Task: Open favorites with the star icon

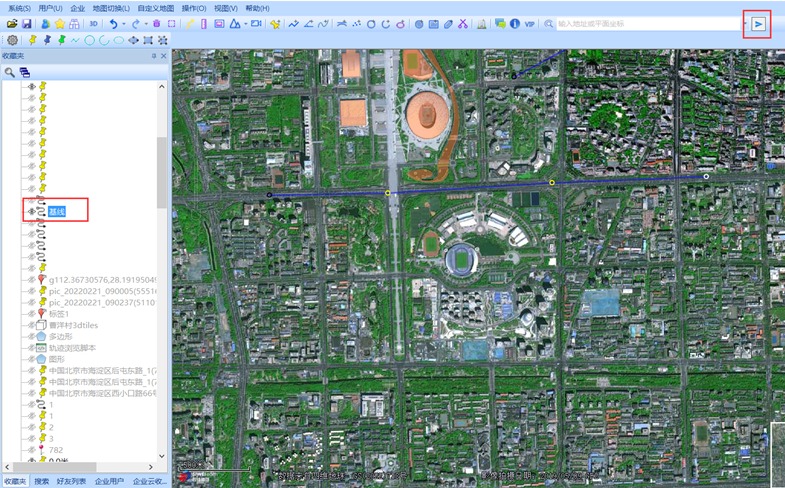Action: click(x=60, y=24)
